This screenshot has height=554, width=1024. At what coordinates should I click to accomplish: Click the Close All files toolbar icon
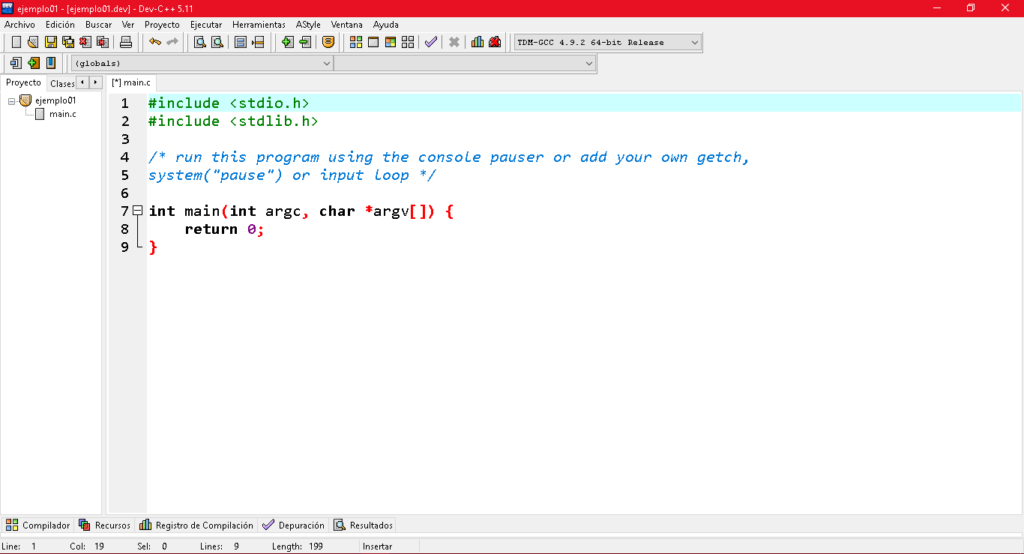click(103, 42)
